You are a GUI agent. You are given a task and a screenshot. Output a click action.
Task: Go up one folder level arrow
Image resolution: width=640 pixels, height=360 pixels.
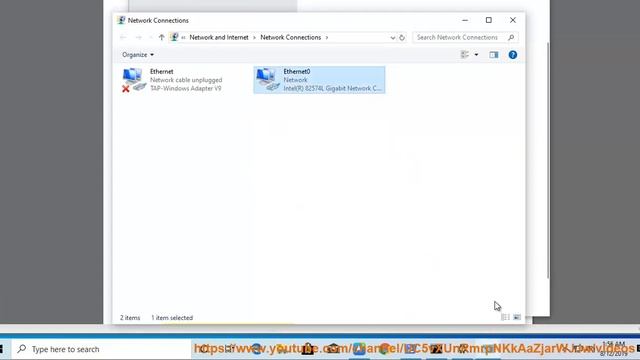tap(162, 38)
